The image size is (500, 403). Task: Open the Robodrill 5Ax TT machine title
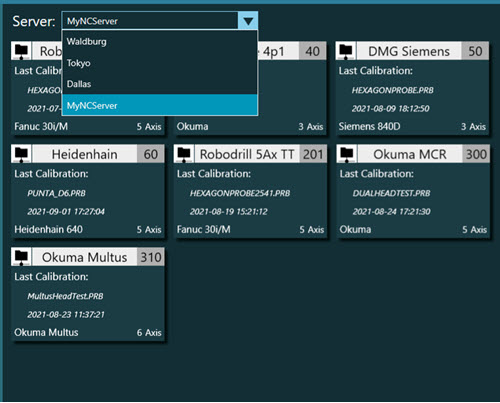(247, 154)
